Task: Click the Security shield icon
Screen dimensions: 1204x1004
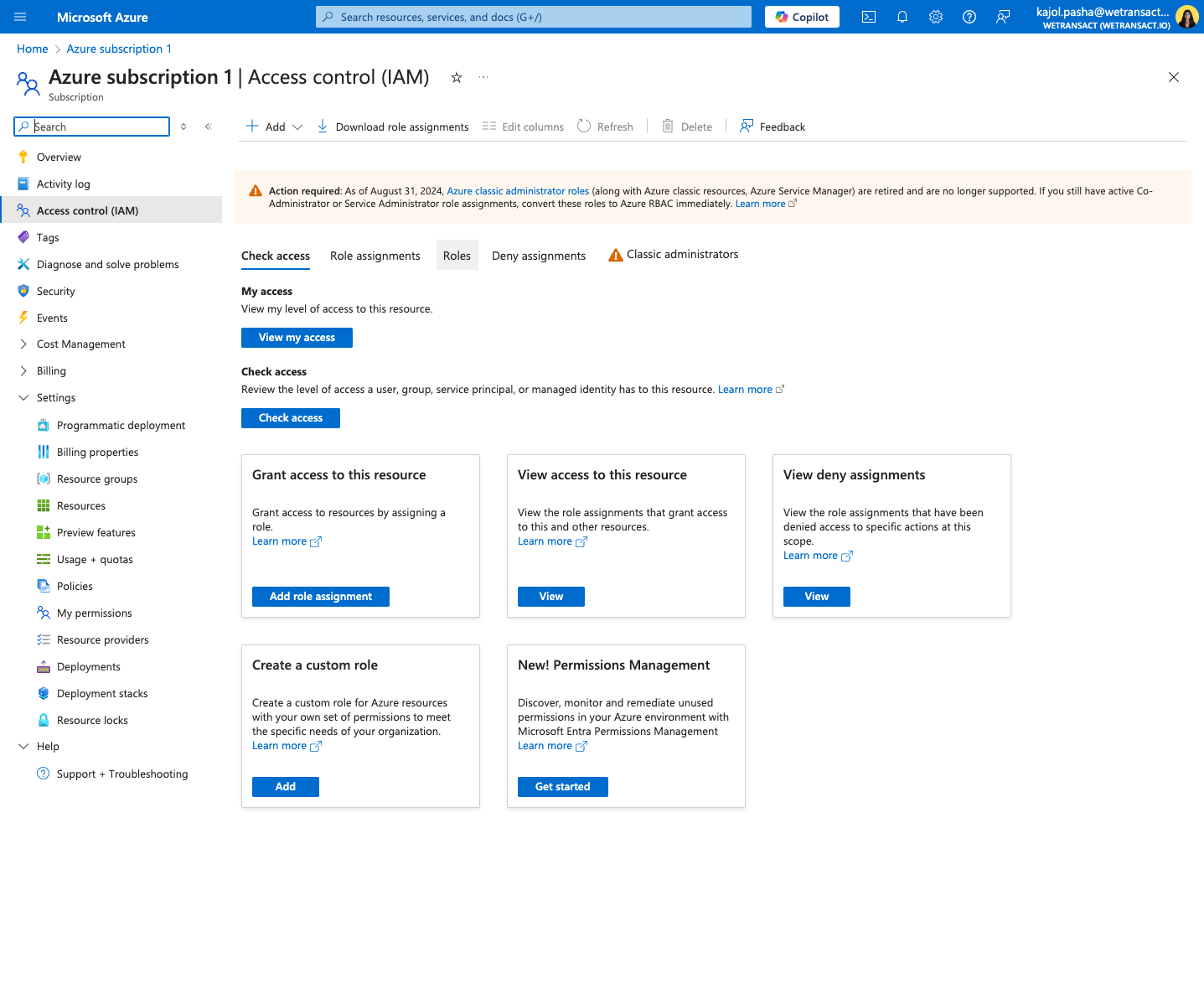Action: click(23, 291)
